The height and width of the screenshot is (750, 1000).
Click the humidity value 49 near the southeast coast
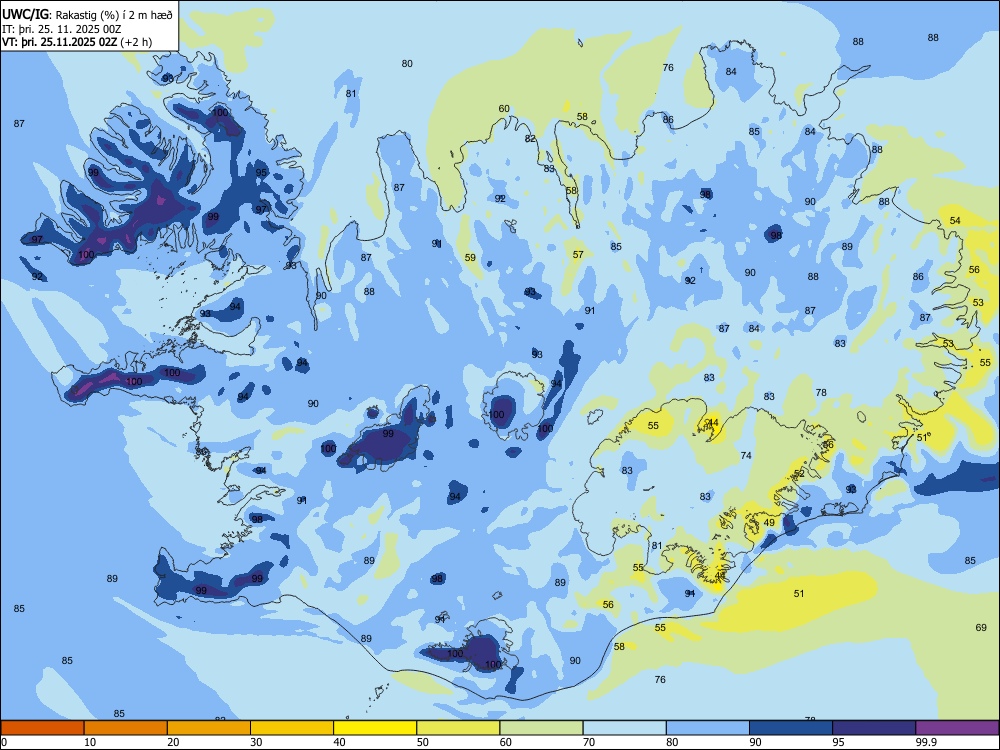[x=769, y=522]
